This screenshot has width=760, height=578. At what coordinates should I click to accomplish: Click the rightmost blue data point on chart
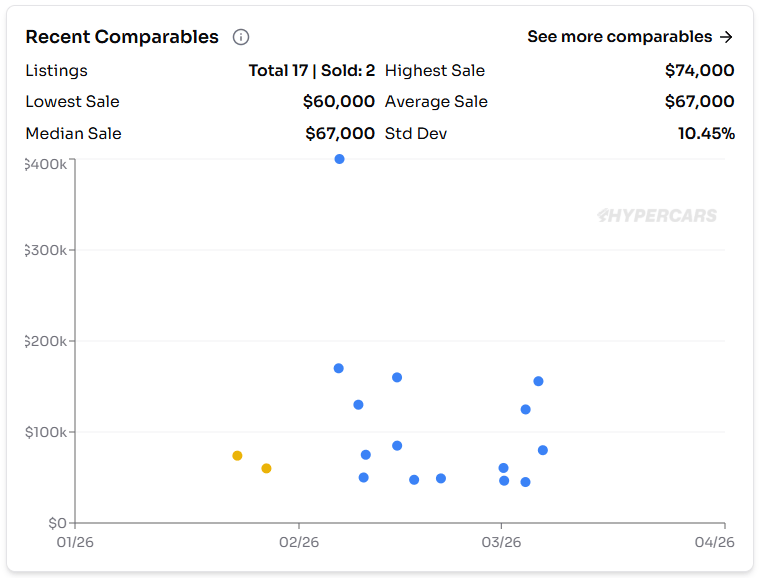coord(543,450)
